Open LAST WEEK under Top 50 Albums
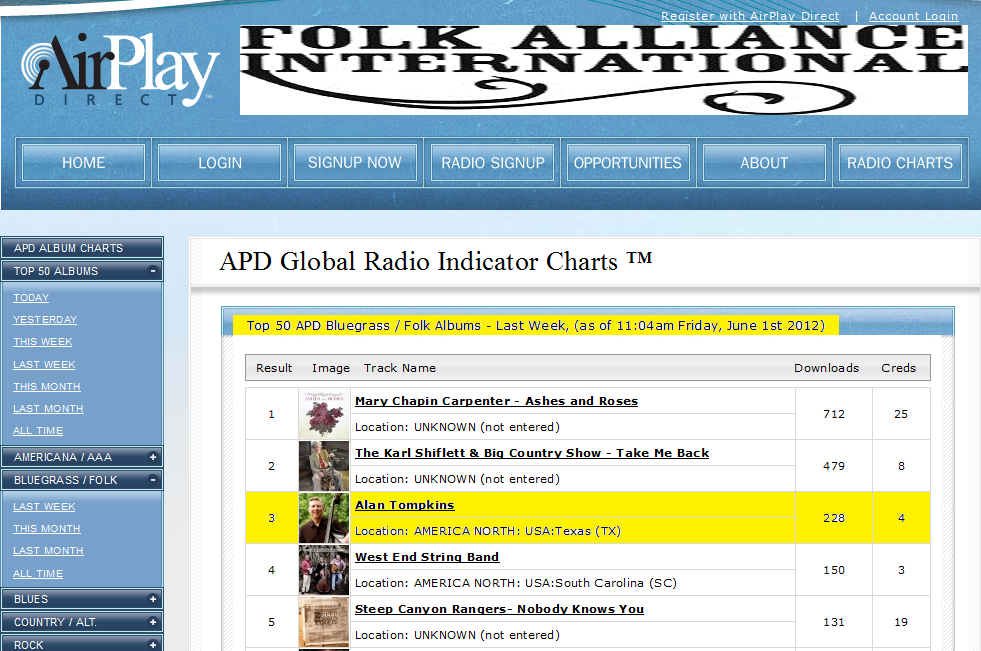This screenshot has height=651, width=981. click(x=44, y=365)
